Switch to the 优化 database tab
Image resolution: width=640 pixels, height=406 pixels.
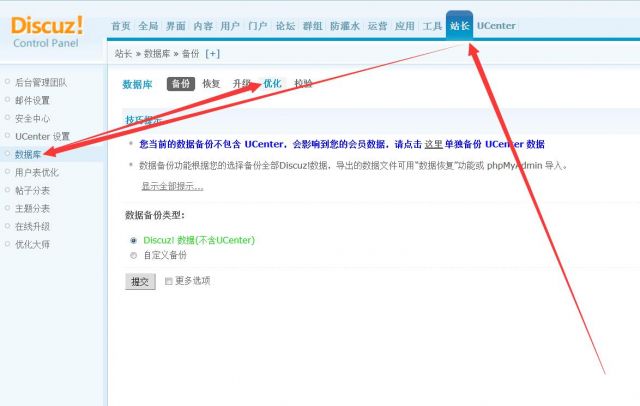pos(272,84)
